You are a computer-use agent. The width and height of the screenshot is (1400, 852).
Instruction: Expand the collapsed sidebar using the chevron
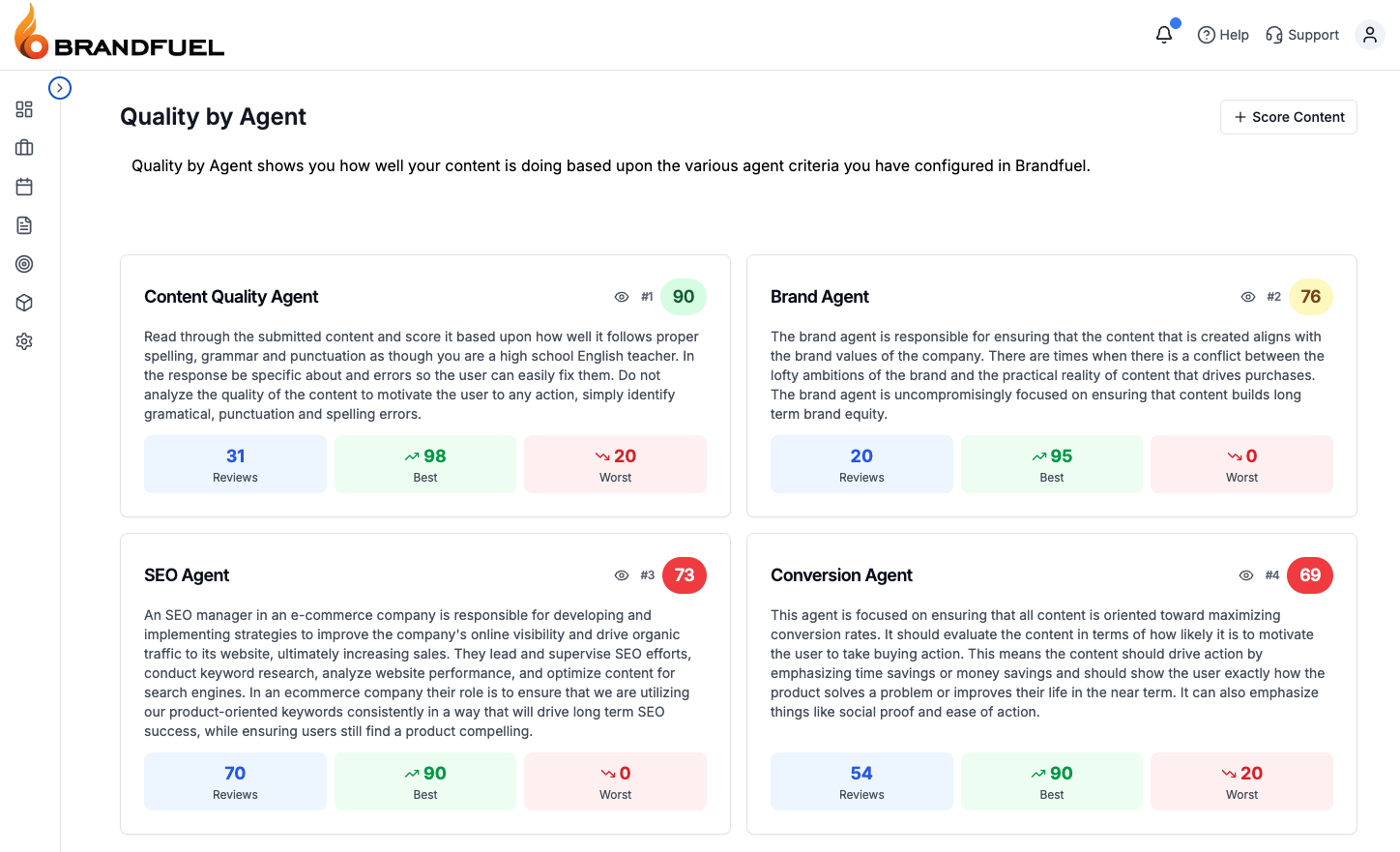[60, 87]
